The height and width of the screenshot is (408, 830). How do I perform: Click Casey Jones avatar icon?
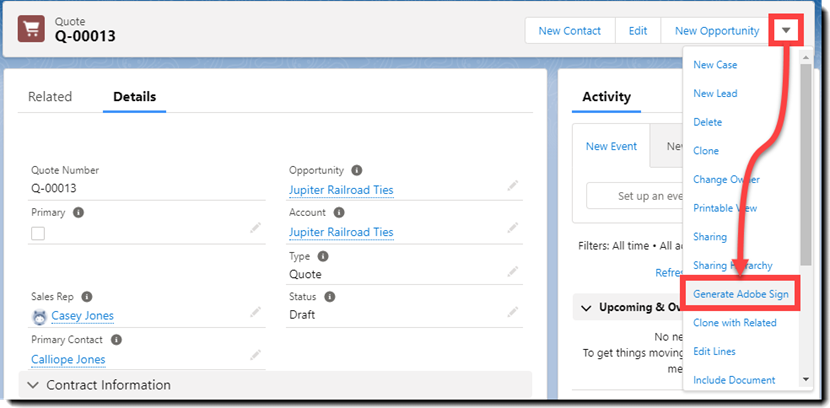(x=39, y=317)
